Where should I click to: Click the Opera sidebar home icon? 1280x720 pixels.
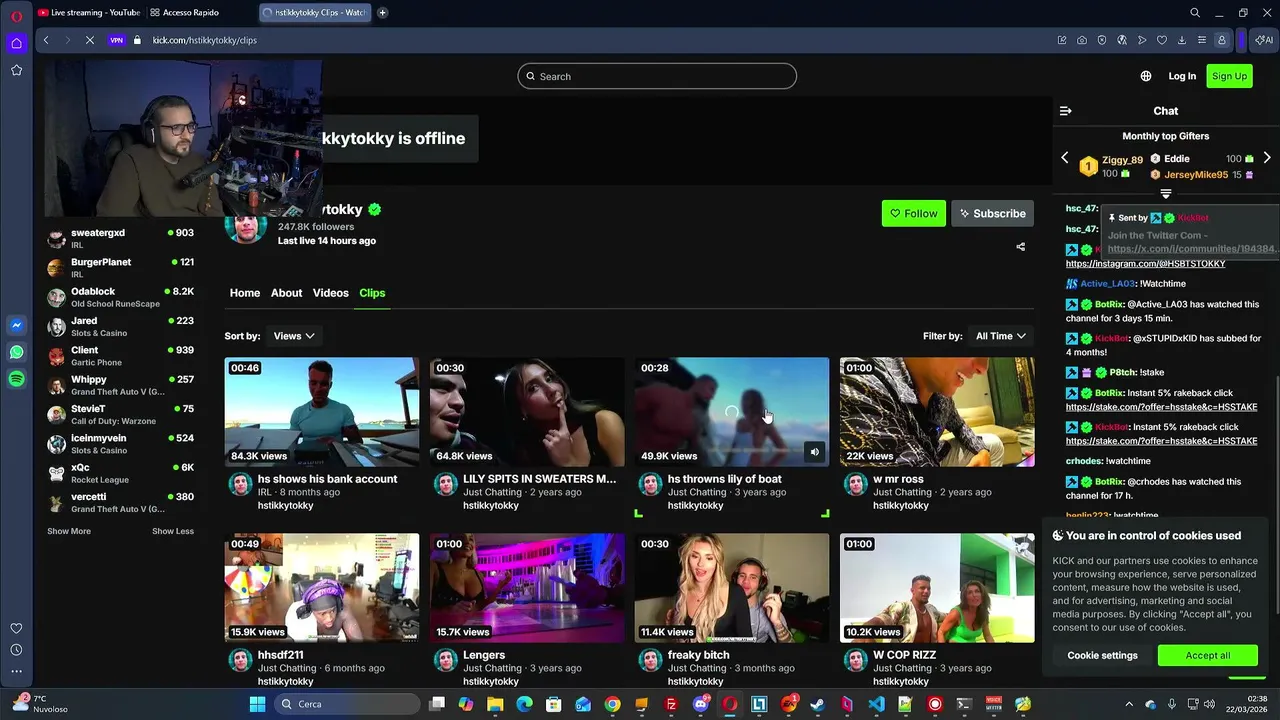click(x=16, y=43)
